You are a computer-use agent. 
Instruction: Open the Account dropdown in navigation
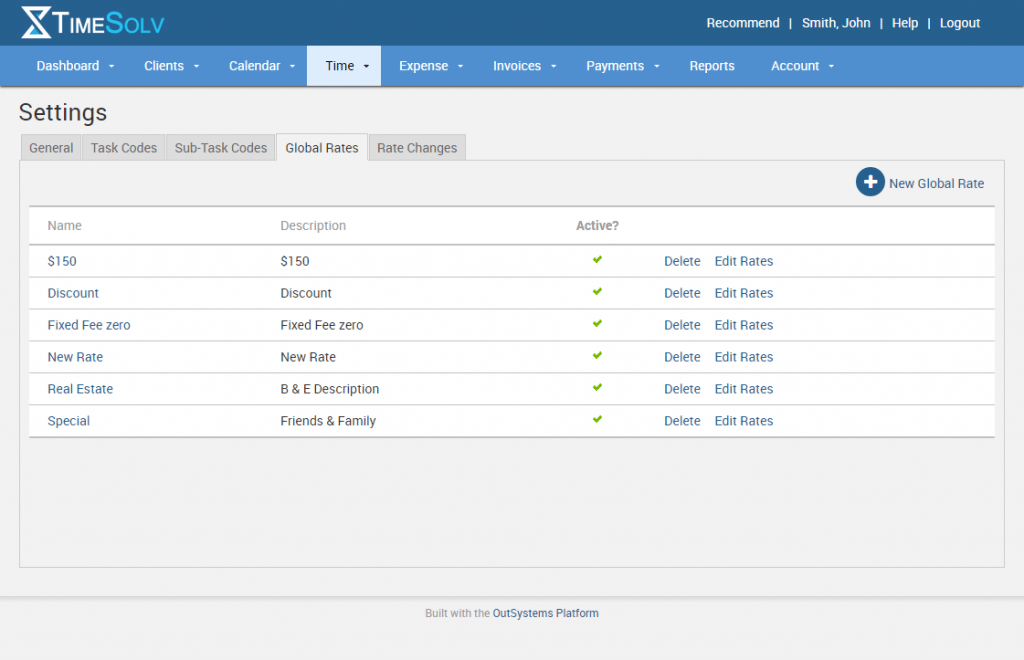tap(802, 66)
